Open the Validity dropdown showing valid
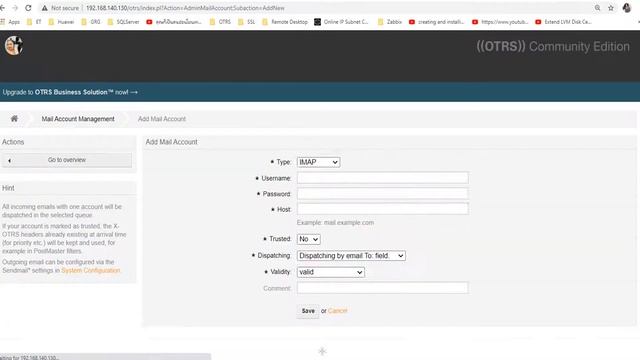This screenshot has height=360, width=640. coord(331,272)
